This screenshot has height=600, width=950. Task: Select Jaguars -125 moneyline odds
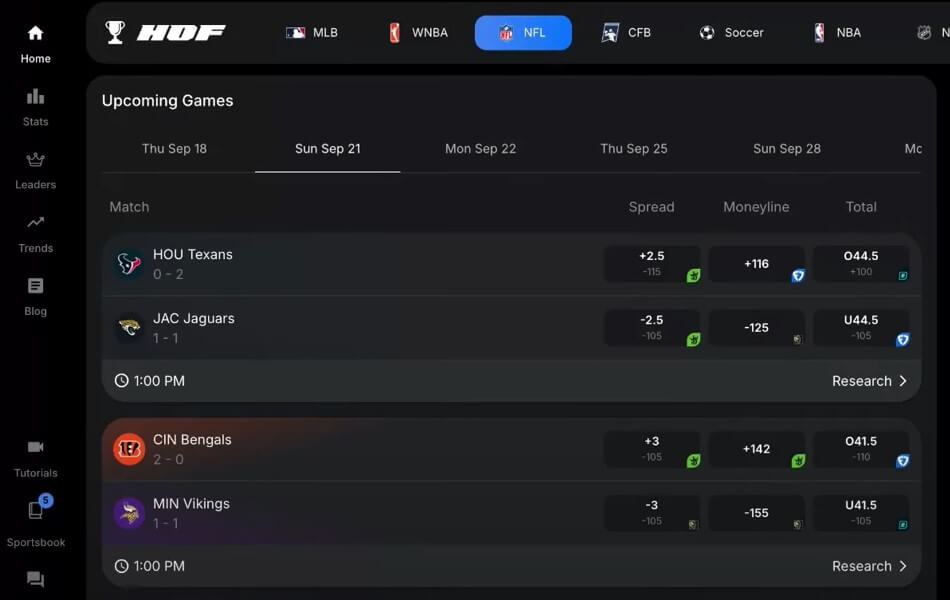tap(756, 328)
